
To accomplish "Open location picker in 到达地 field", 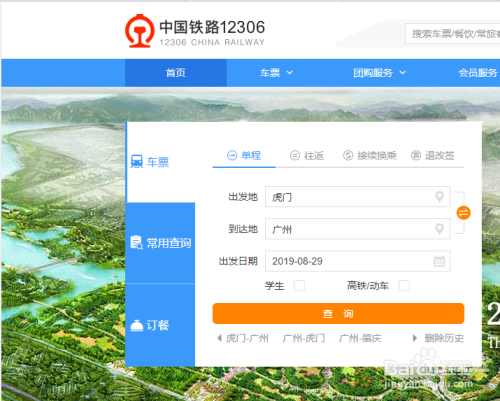I will (440, 229).
